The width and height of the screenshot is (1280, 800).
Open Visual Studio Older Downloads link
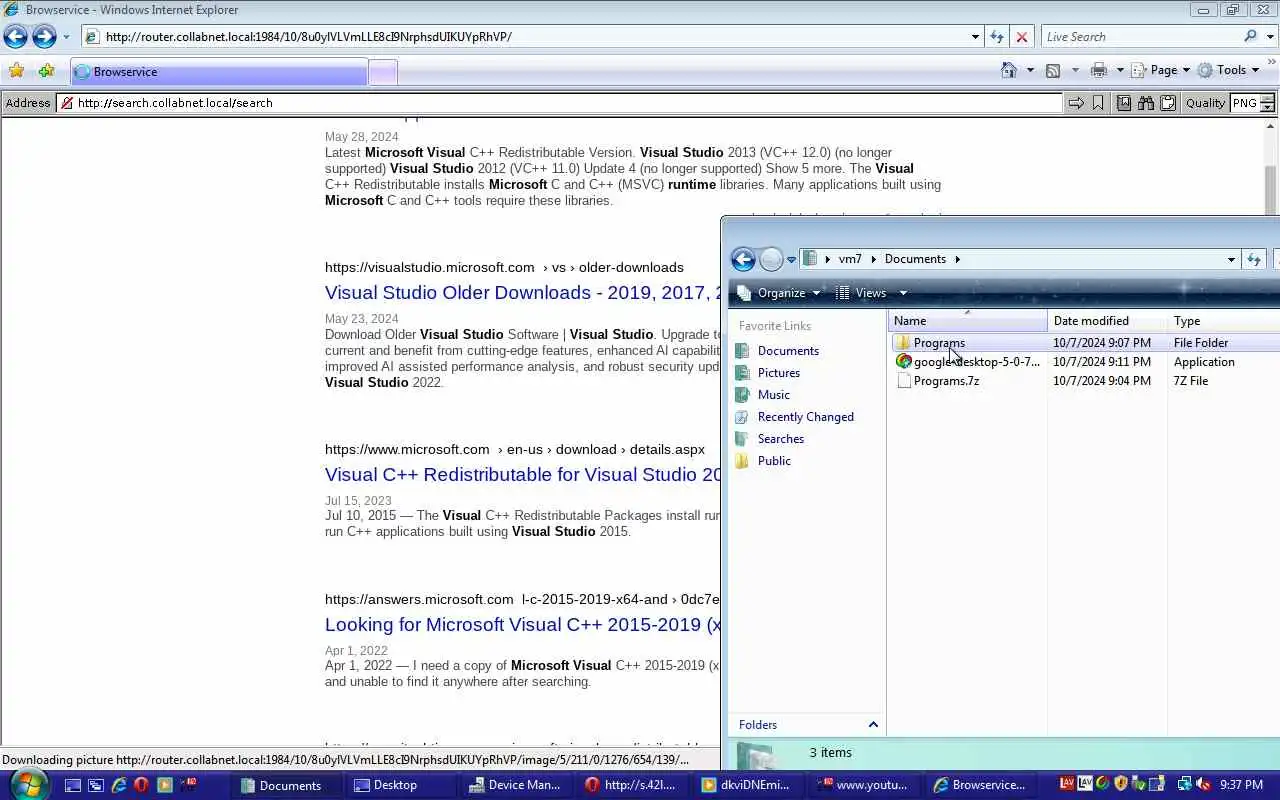[522, 293]
